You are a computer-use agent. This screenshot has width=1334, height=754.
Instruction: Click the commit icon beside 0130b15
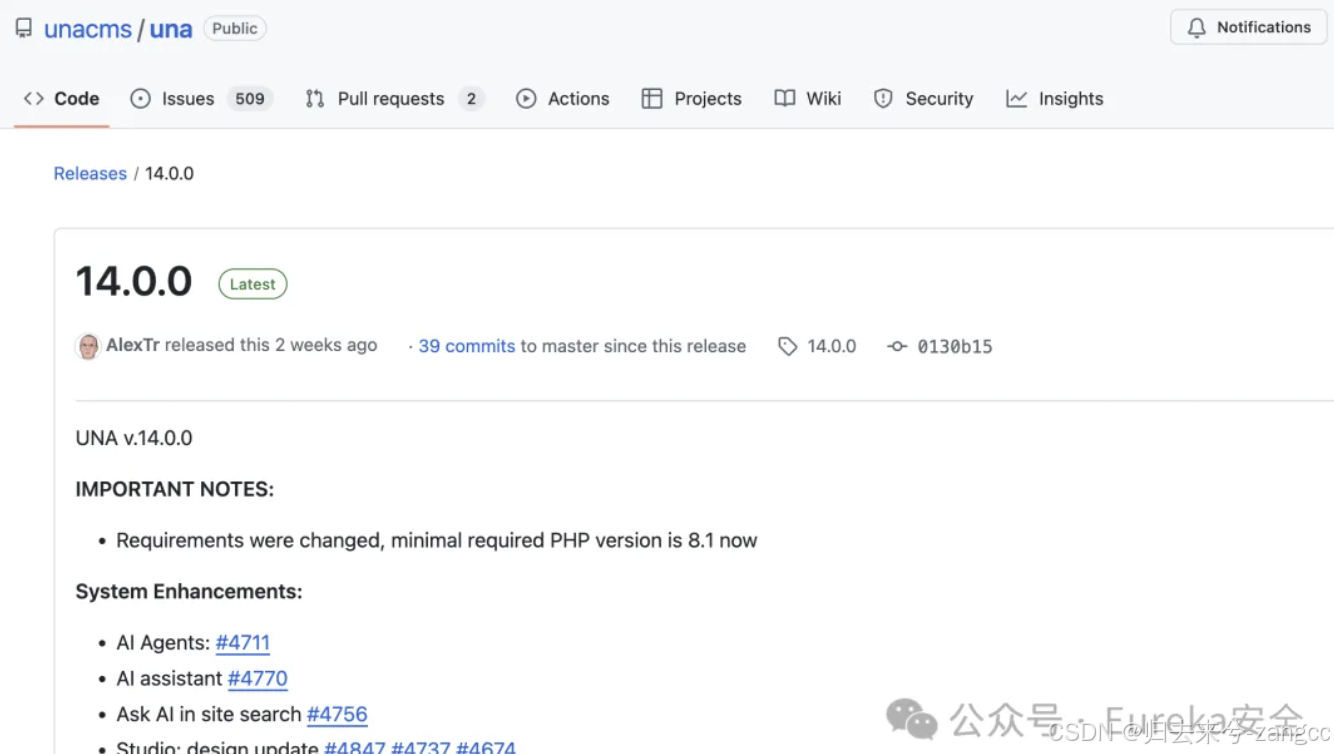point(897,346)
